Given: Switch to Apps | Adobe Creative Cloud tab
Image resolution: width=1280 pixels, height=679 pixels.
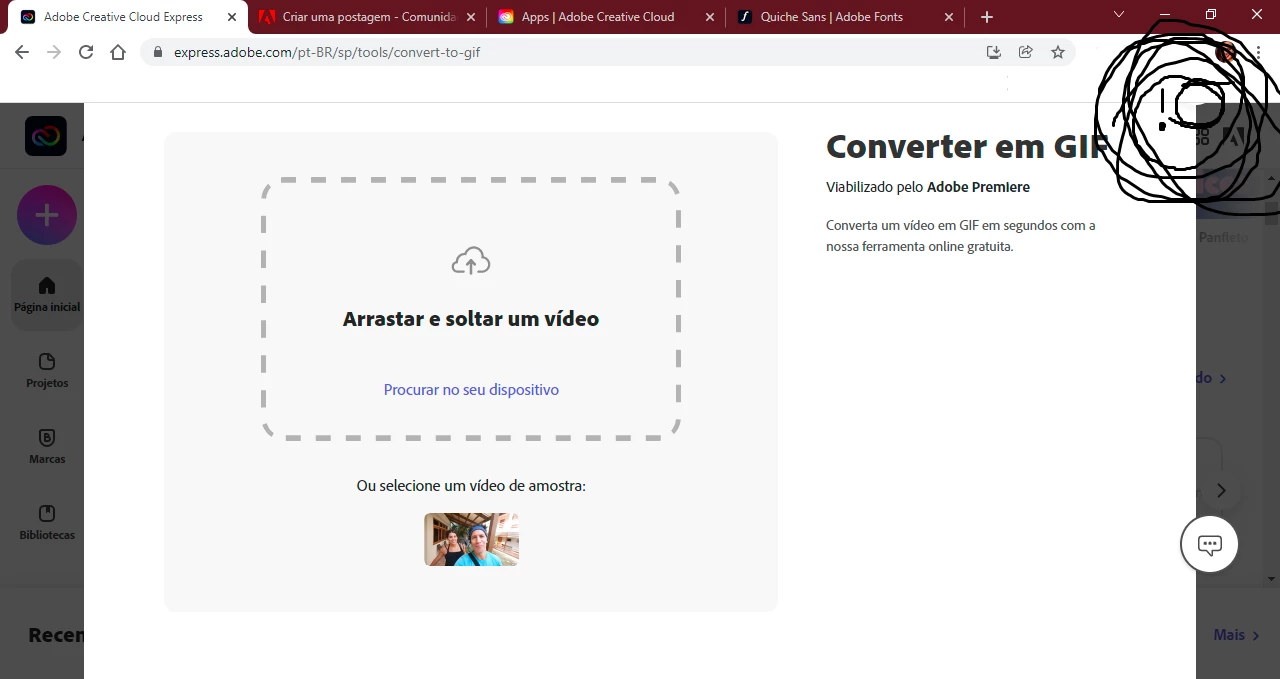Looking at the screenshot, I should tap(607, 17).
